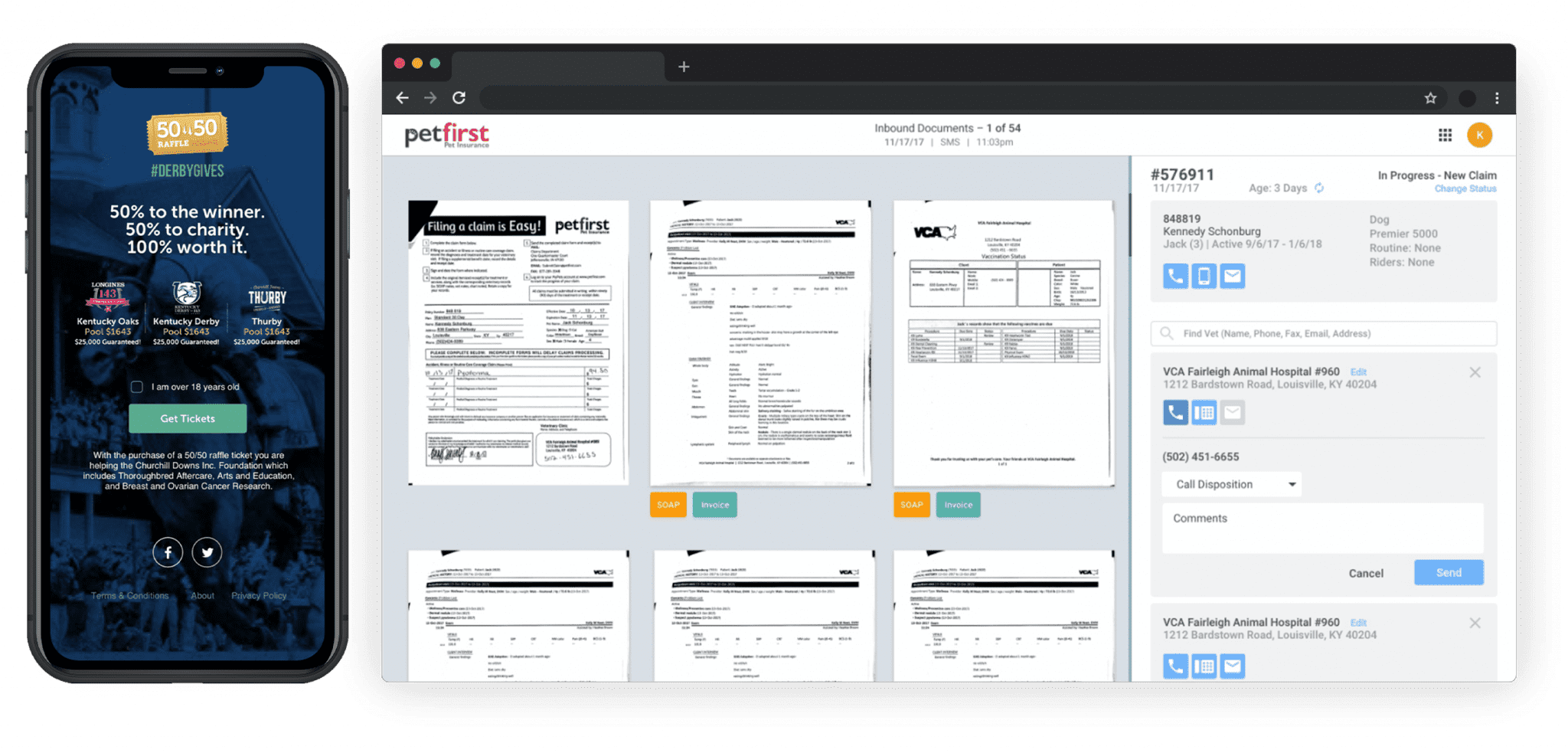The width and height of the screenshot is (1568, 753).
Task: Open the VCA Vaccination Status document thumbnail
Action: (1004, 343)
